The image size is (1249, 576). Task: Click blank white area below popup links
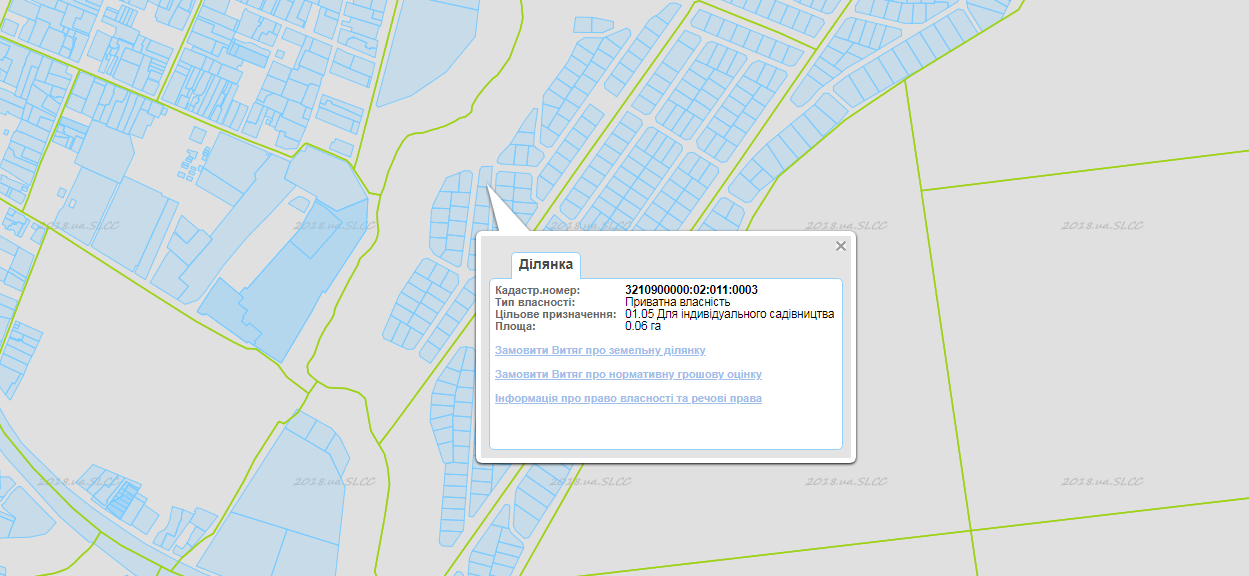coord(665,428)
